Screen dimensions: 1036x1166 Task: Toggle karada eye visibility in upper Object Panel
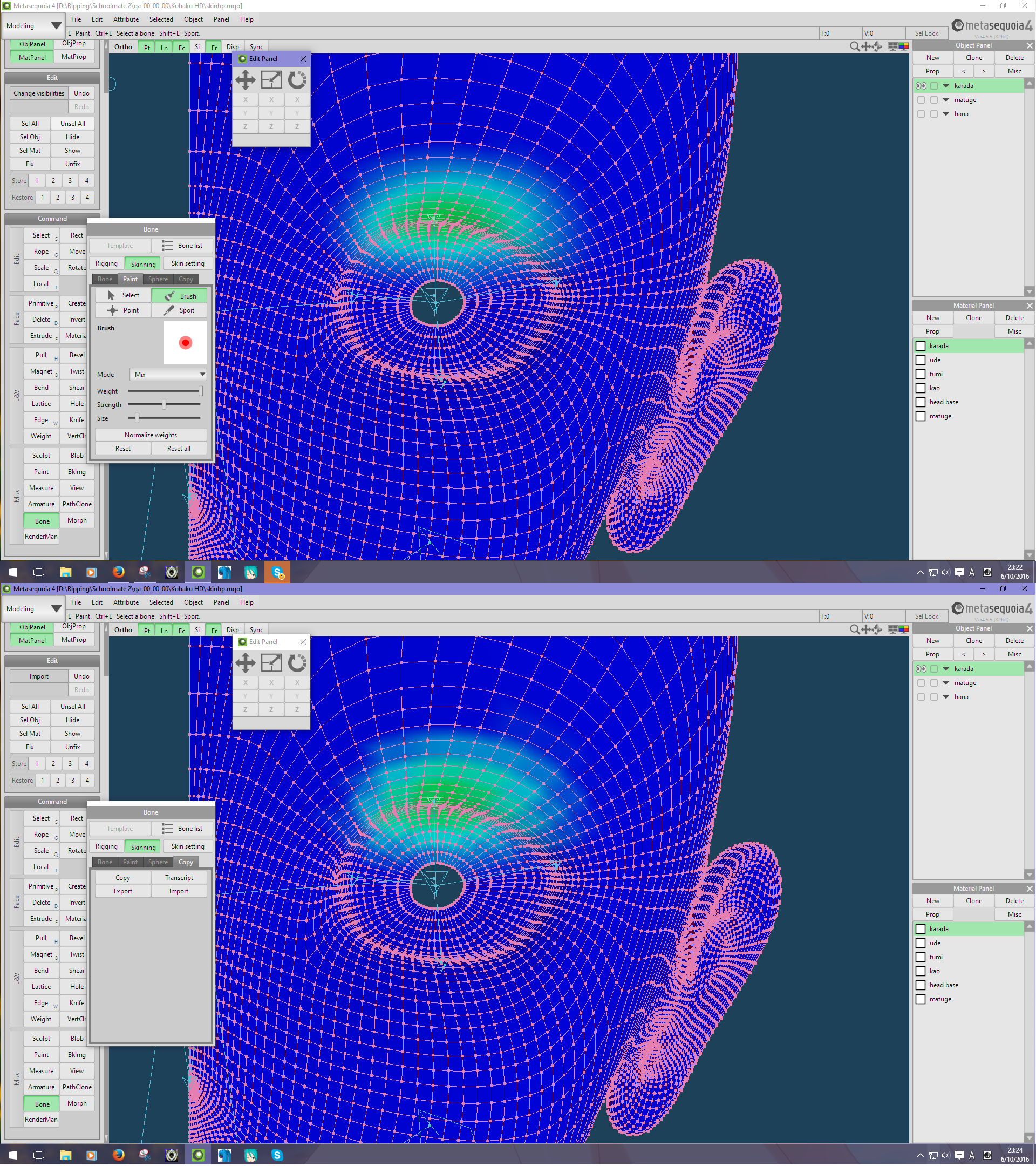[x=921, y=86]
